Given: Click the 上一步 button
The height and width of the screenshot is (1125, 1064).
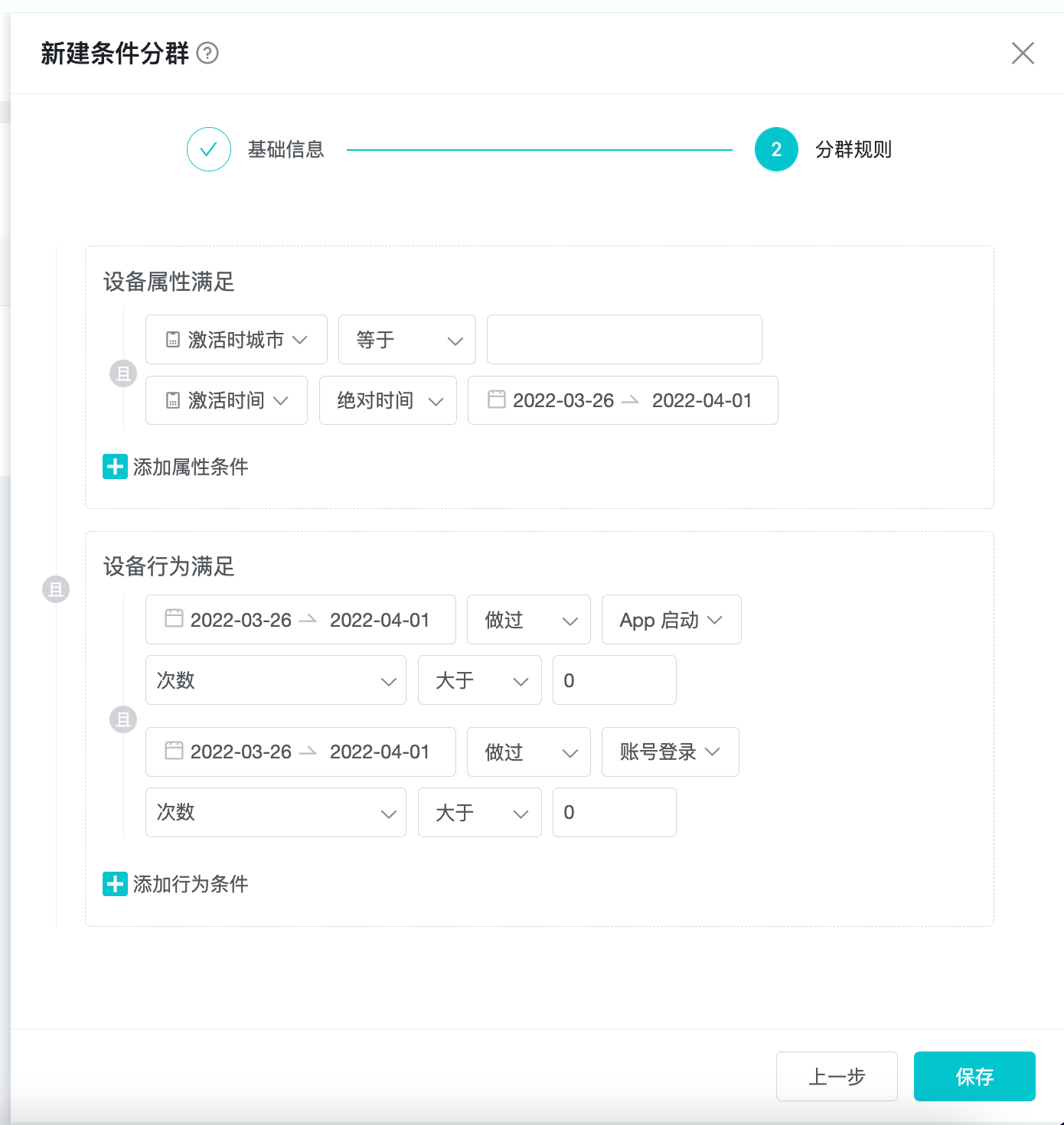Looking at the screenshot, I should [x=837, y=1076].
